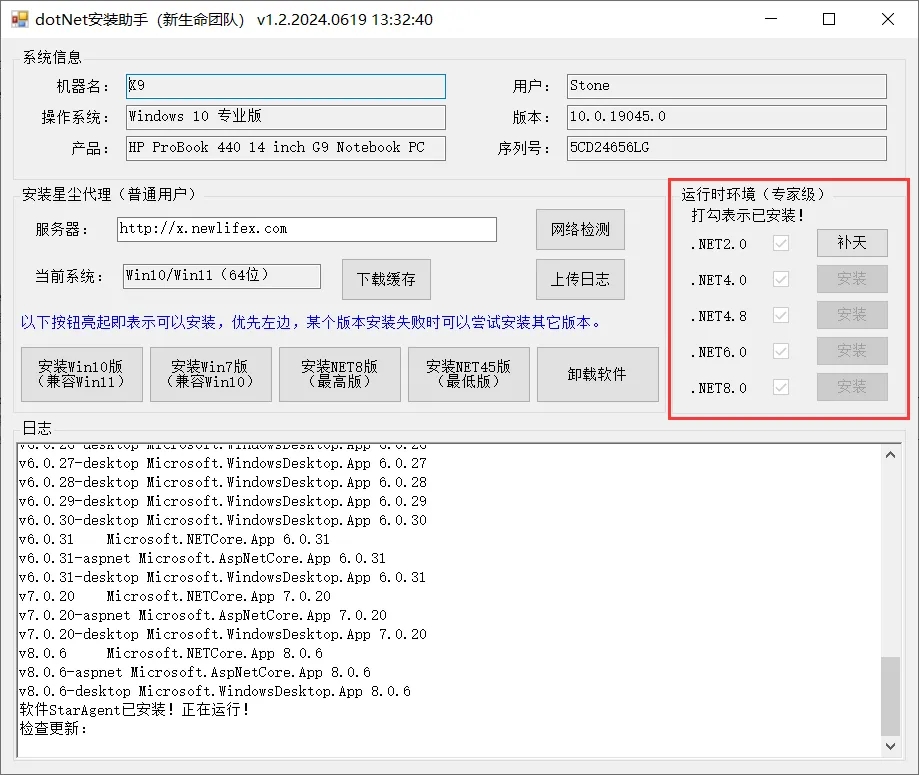
Task: Click the 运行时环境（专家级）group title
Action: (754, 194)
